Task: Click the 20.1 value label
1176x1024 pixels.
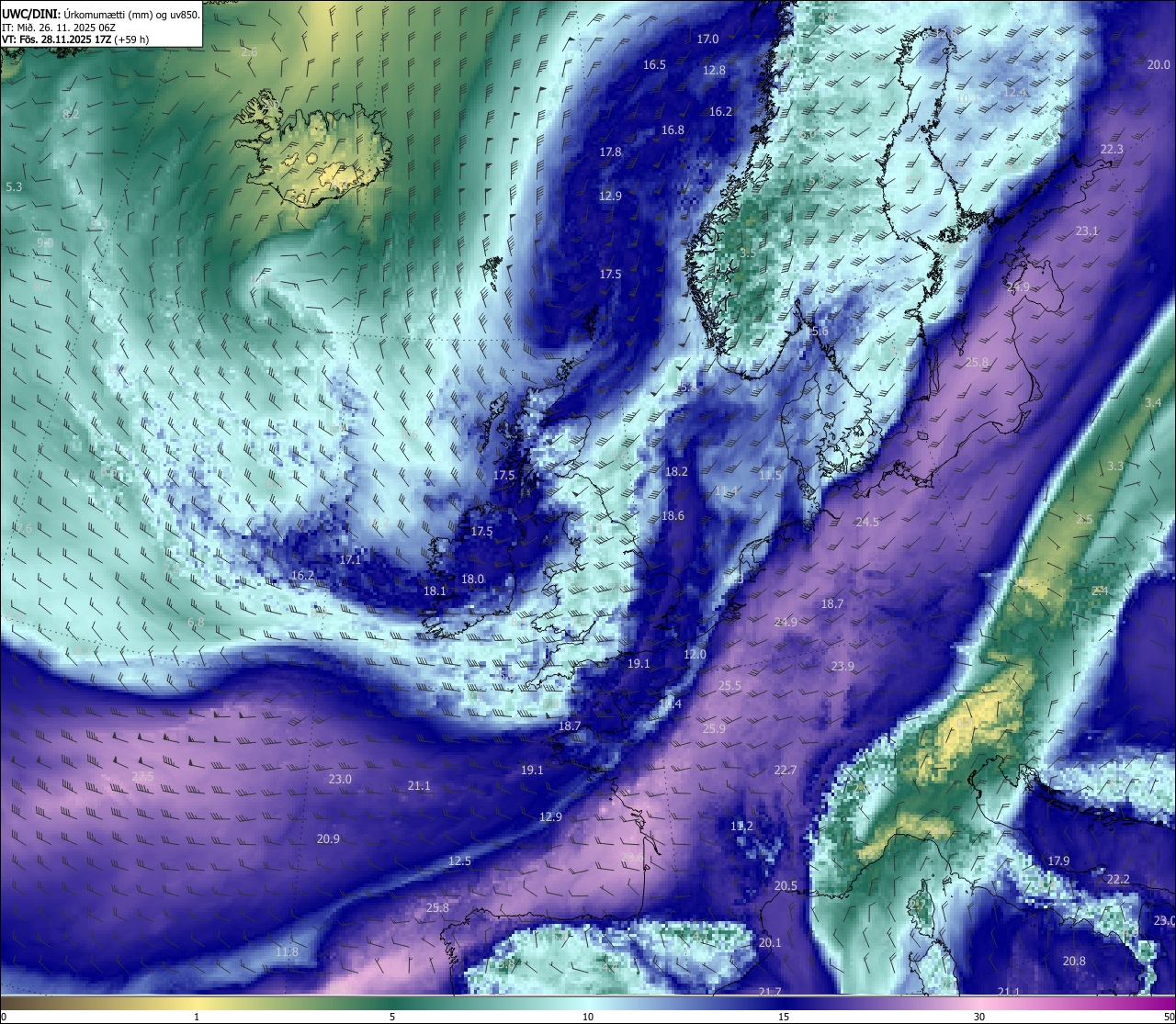Action: [770, 943]
